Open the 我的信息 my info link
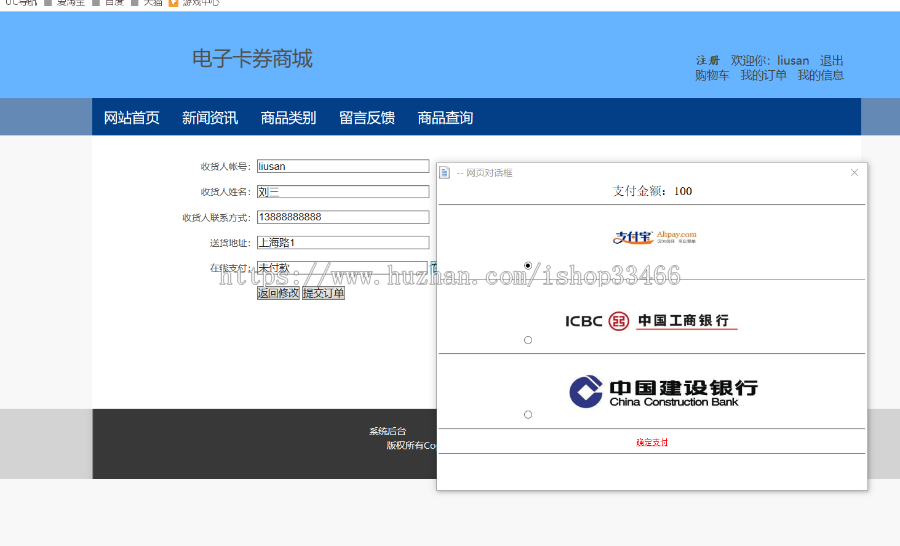Screen dimensions: 900x546 (x=821, y=75)
